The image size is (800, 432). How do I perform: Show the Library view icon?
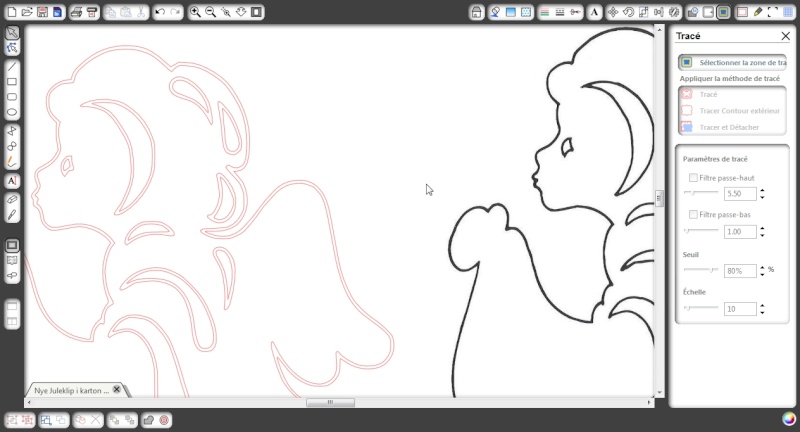[12, 260]
